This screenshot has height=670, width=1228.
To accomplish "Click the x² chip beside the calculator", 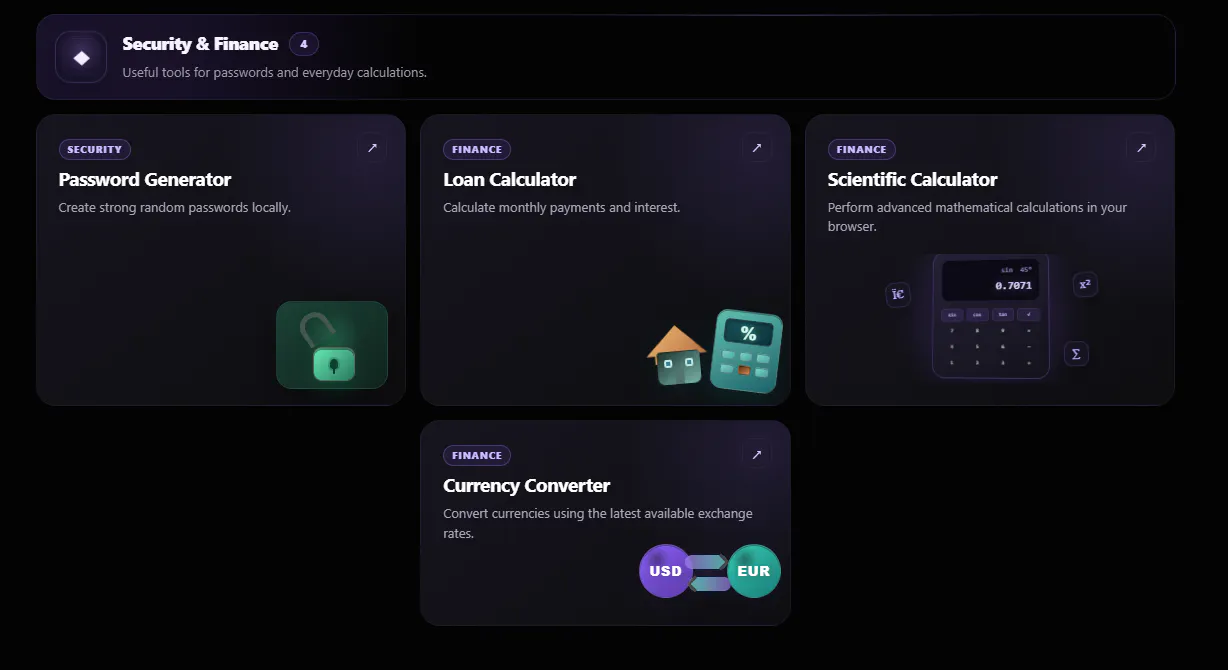I will pyautogui.click(x=1085, y=284).
